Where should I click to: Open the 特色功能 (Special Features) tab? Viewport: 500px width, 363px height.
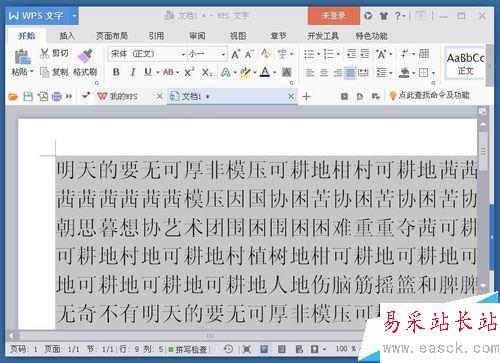[372, 36]
